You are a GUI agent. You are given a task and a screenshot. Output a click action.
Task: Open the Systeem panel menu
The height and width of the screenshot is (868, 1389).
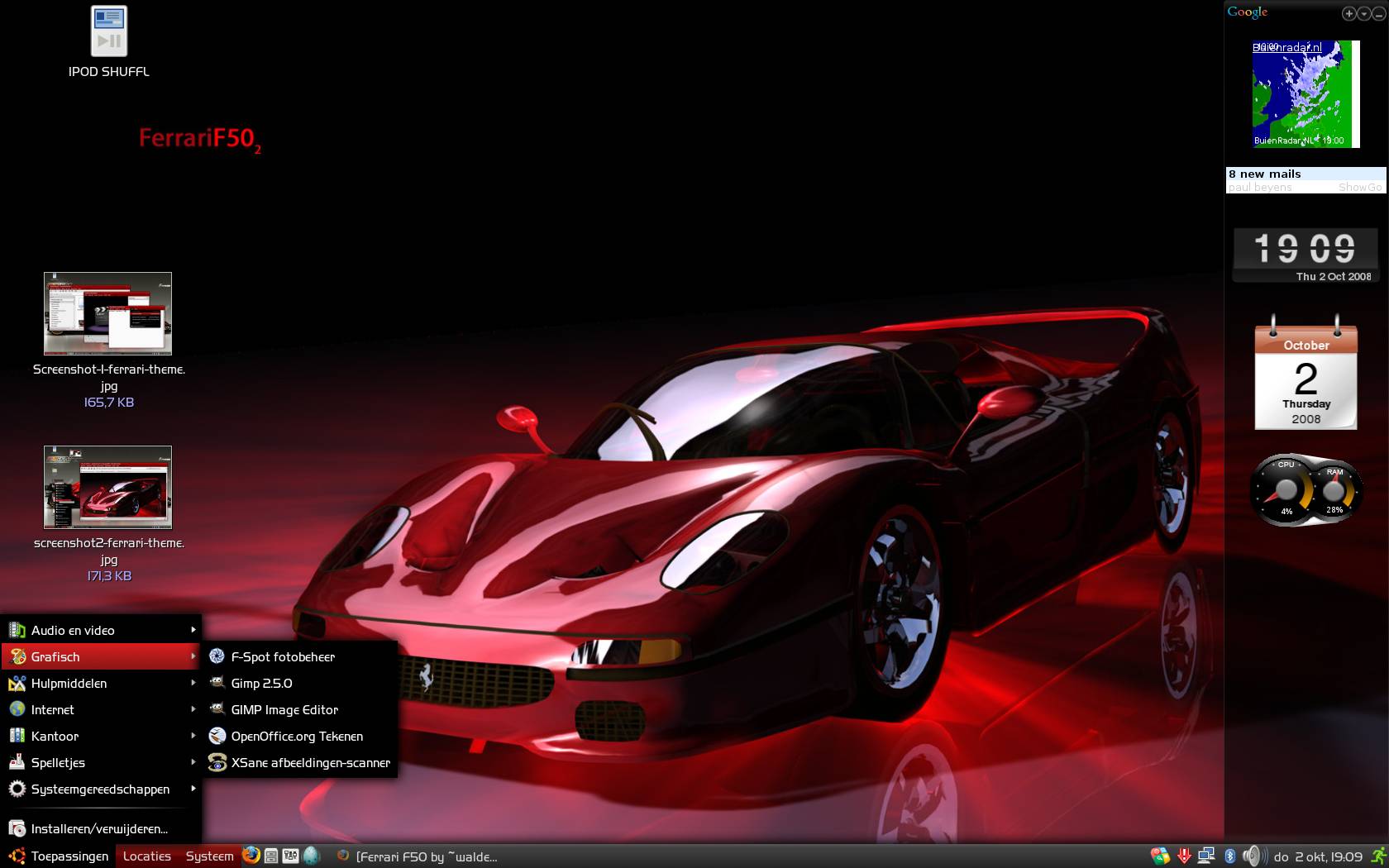pyautogui.click(x=209, y=856)
